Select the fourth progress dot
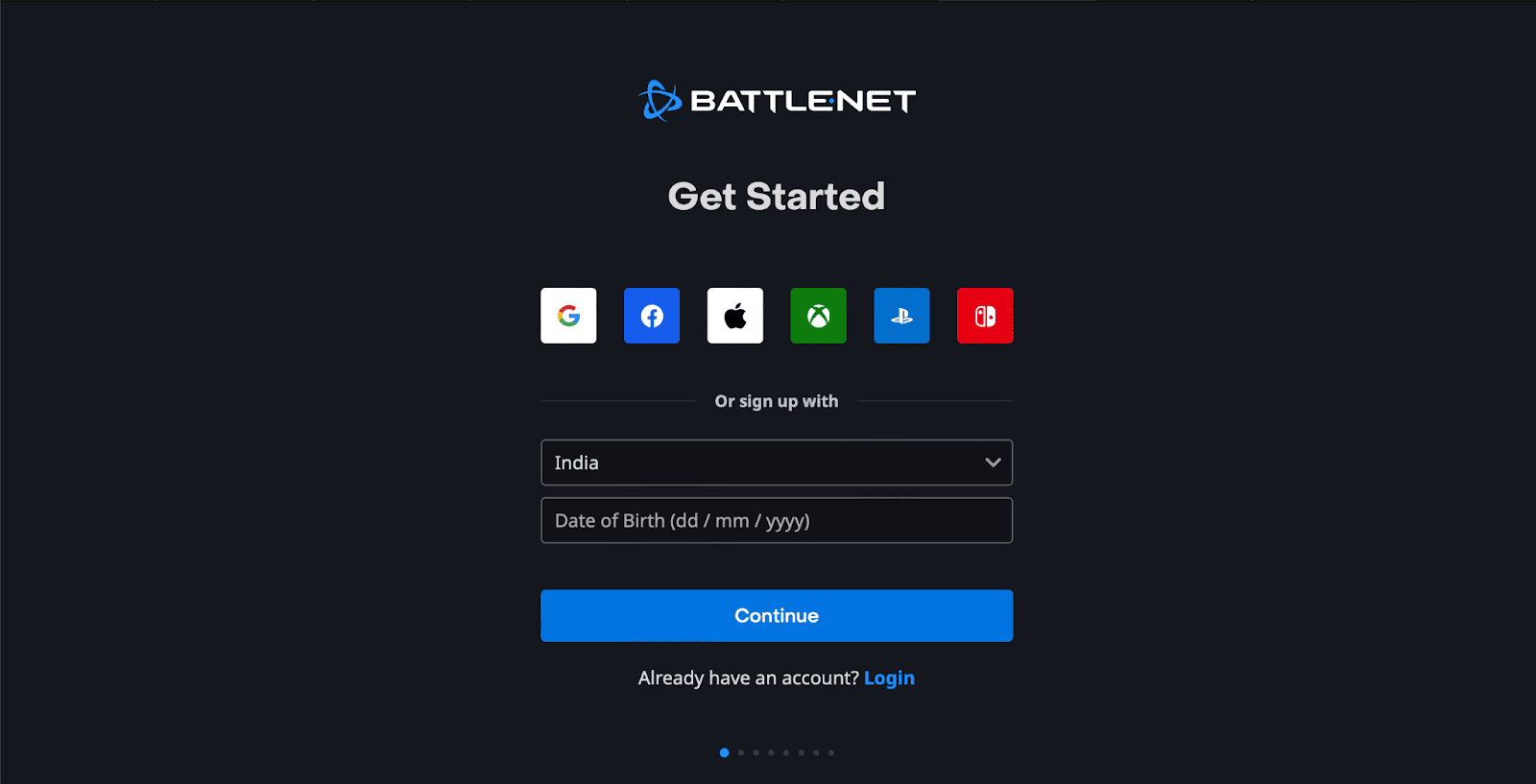The width and height of the screenshot is (1536, 784). tap(771, 752)
